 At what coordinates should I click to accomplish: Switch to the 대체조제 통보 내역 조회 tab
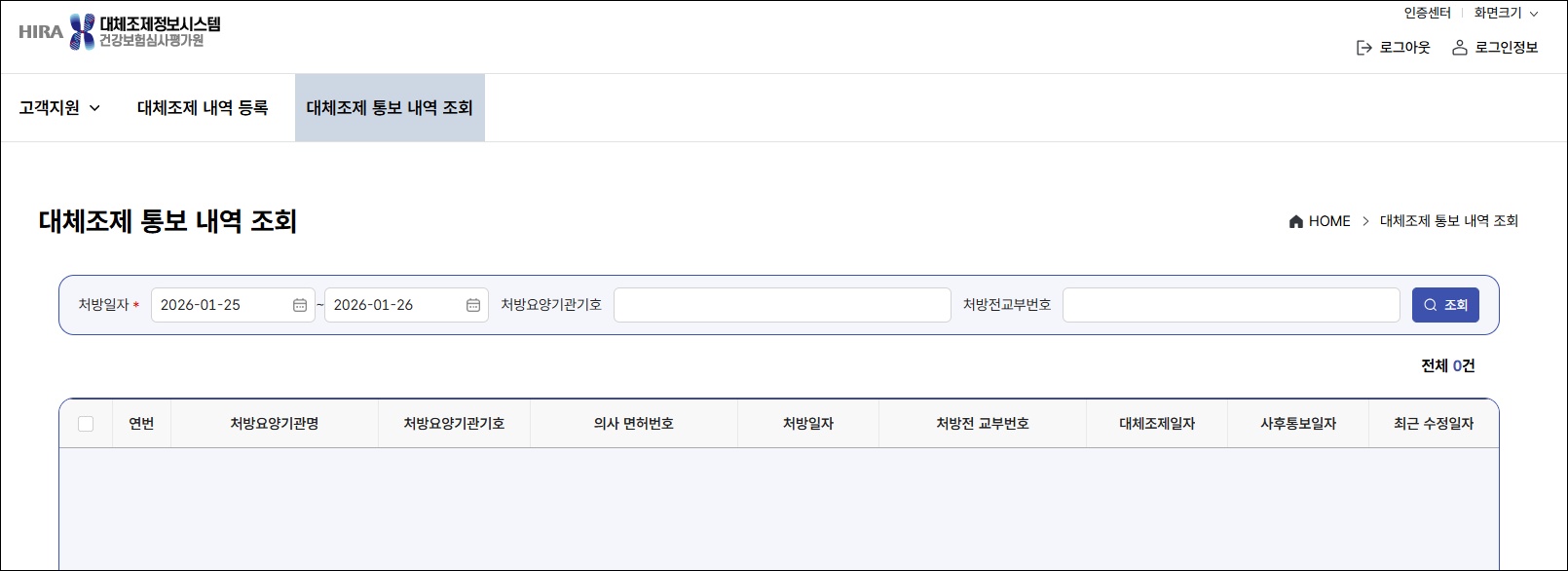click(x=390, y=108)
